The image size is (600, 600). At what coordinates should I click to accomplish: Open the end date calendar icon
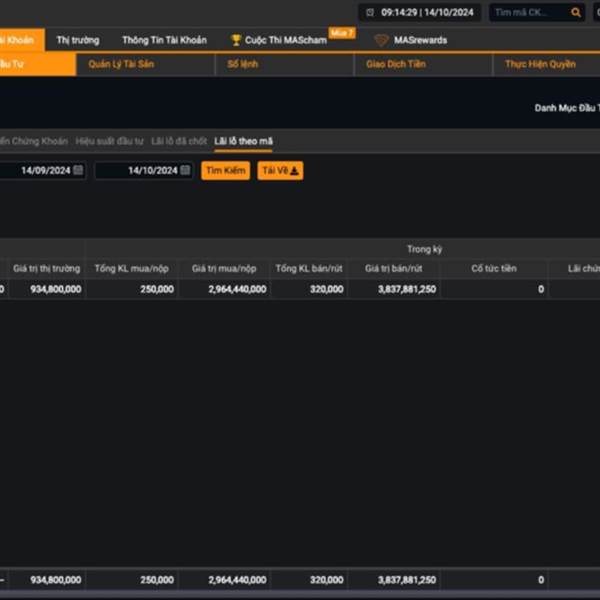coord(185,171)
